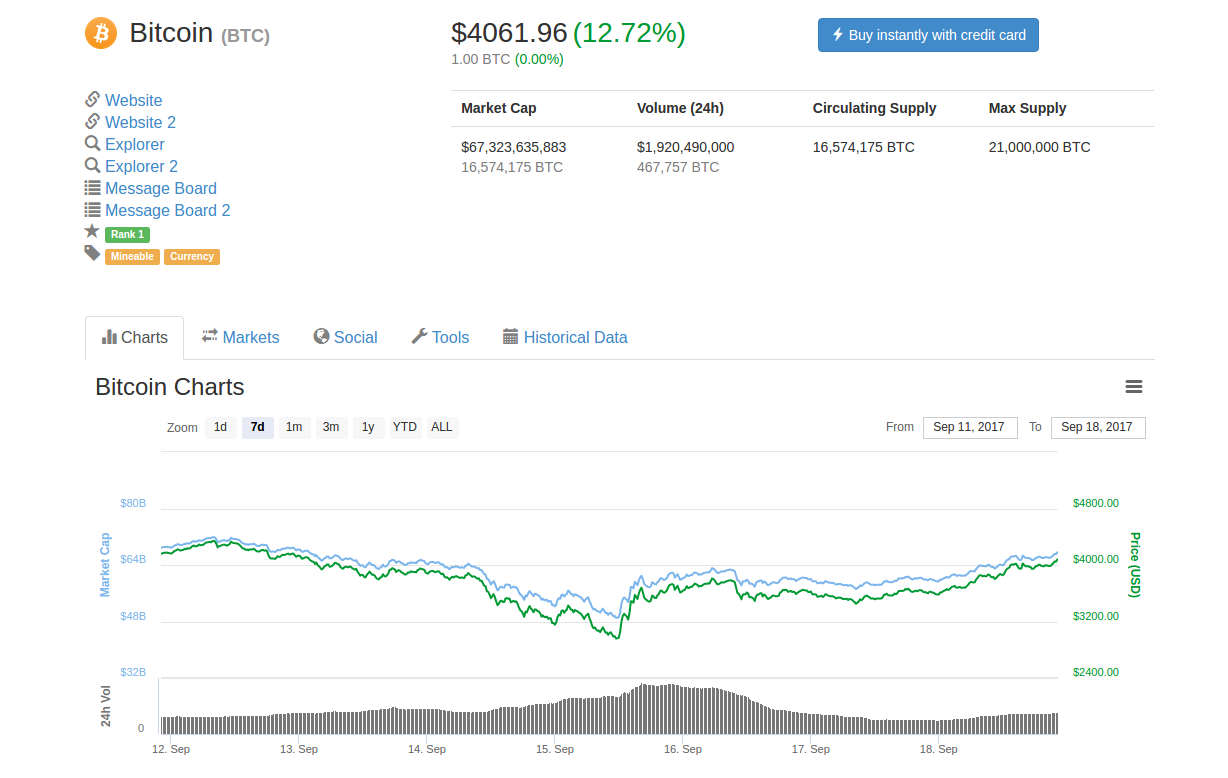Click the Volume (24h) column header
This screenshot has width=1228, height=778.
(x=680, y=108)
